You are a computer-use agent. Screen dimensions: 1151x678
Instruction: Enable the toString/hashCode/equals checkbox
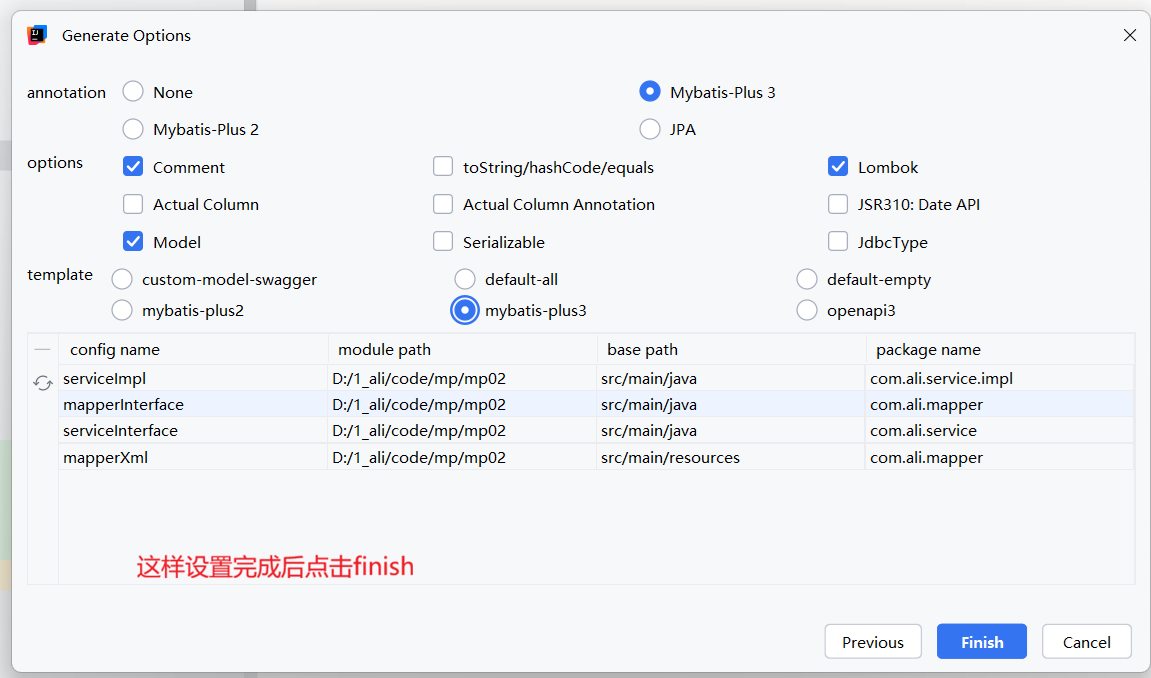pyautogui.click(x=443, y=167)
